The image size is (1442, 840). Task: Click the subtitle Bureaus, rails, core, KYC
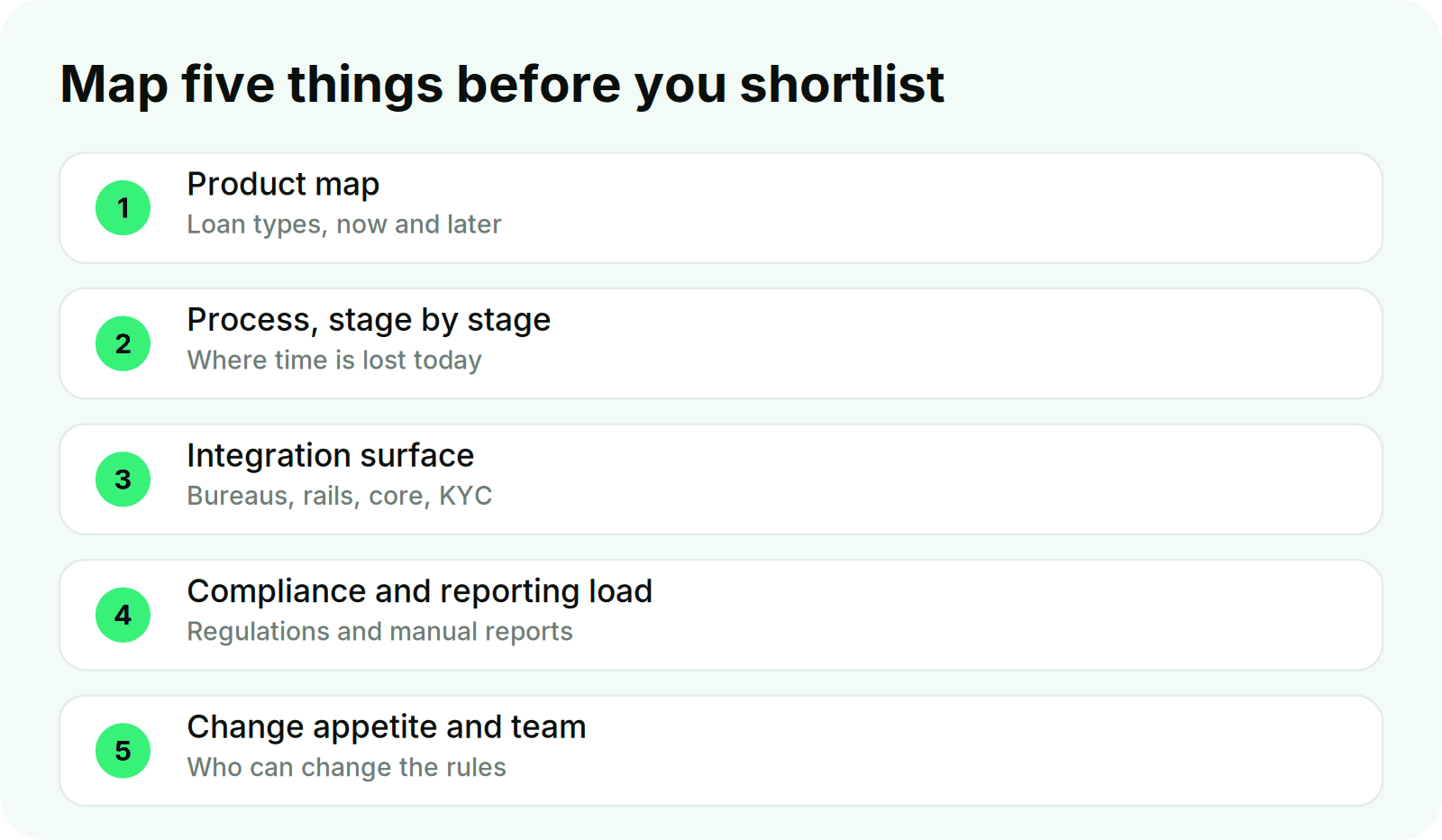pos(340,496)
